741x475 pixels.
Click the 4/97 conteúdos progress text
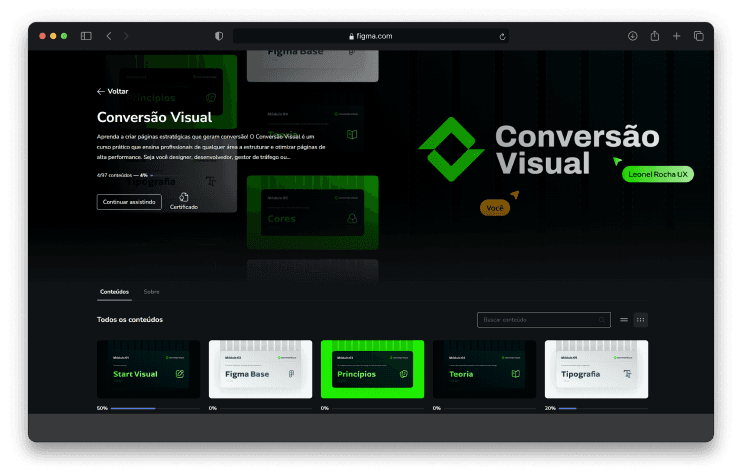pyautogui.click(x=122, y=175)
